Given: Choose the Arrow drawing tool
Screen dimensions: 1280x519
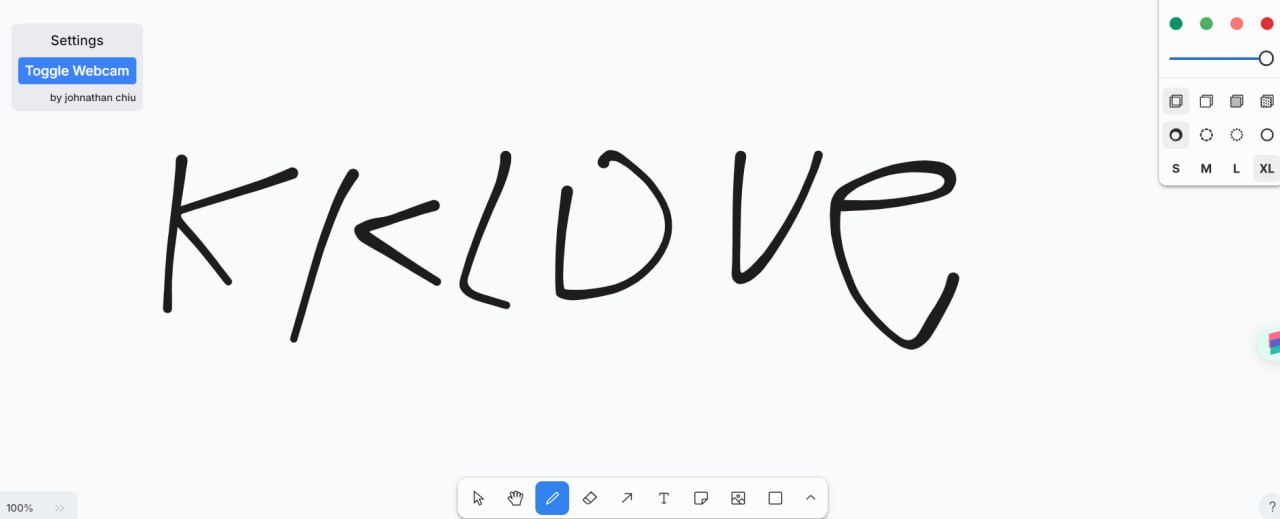Looking at the screenshot, I should (626, 498).
